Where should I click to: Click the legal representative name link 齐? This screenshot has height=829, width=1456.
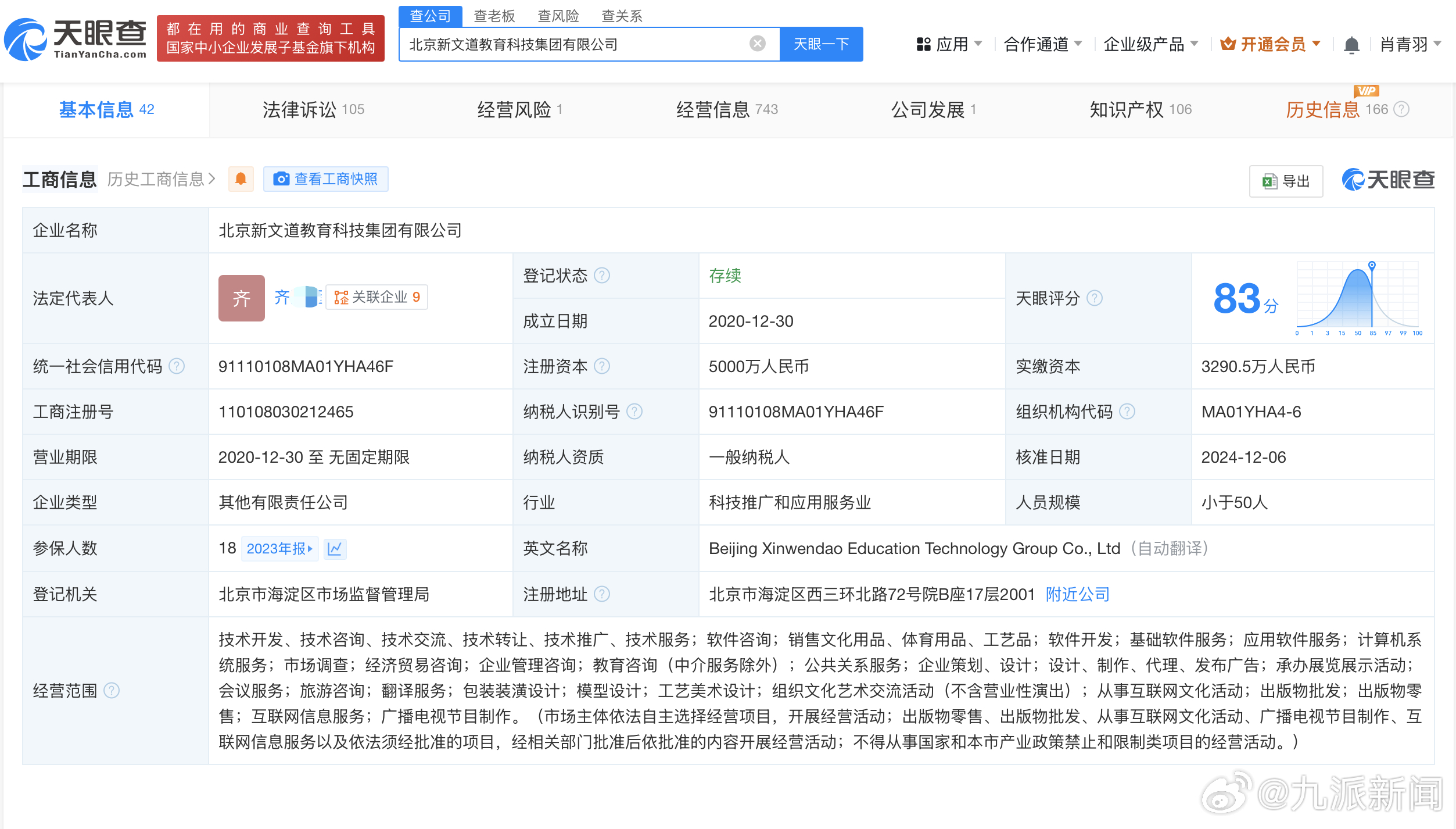tap(282, 298)
